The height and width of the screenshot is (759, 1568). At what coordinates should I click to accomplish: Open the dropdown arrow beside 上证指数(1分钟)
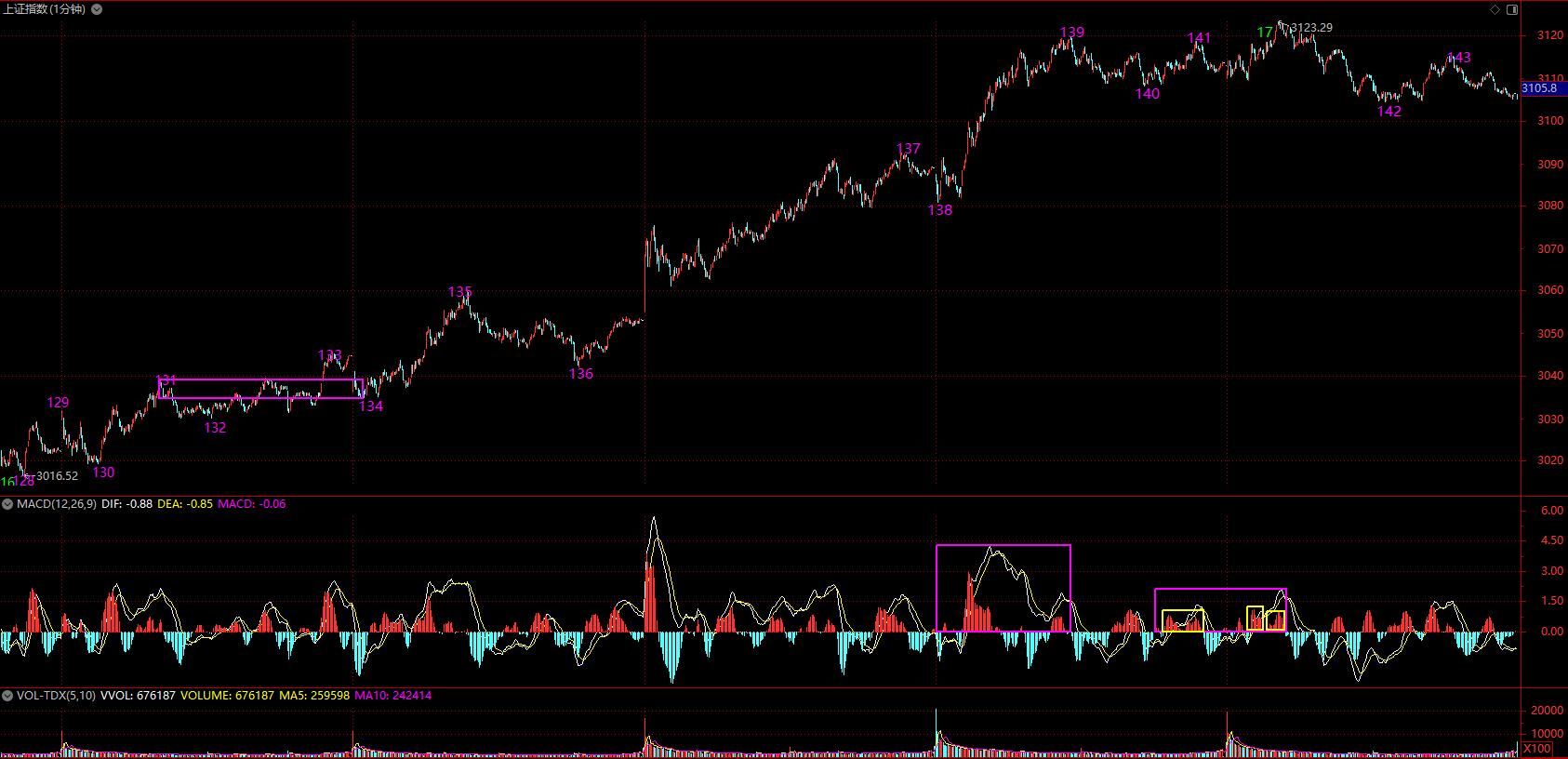pyautogui.click(x=99, y=9)
